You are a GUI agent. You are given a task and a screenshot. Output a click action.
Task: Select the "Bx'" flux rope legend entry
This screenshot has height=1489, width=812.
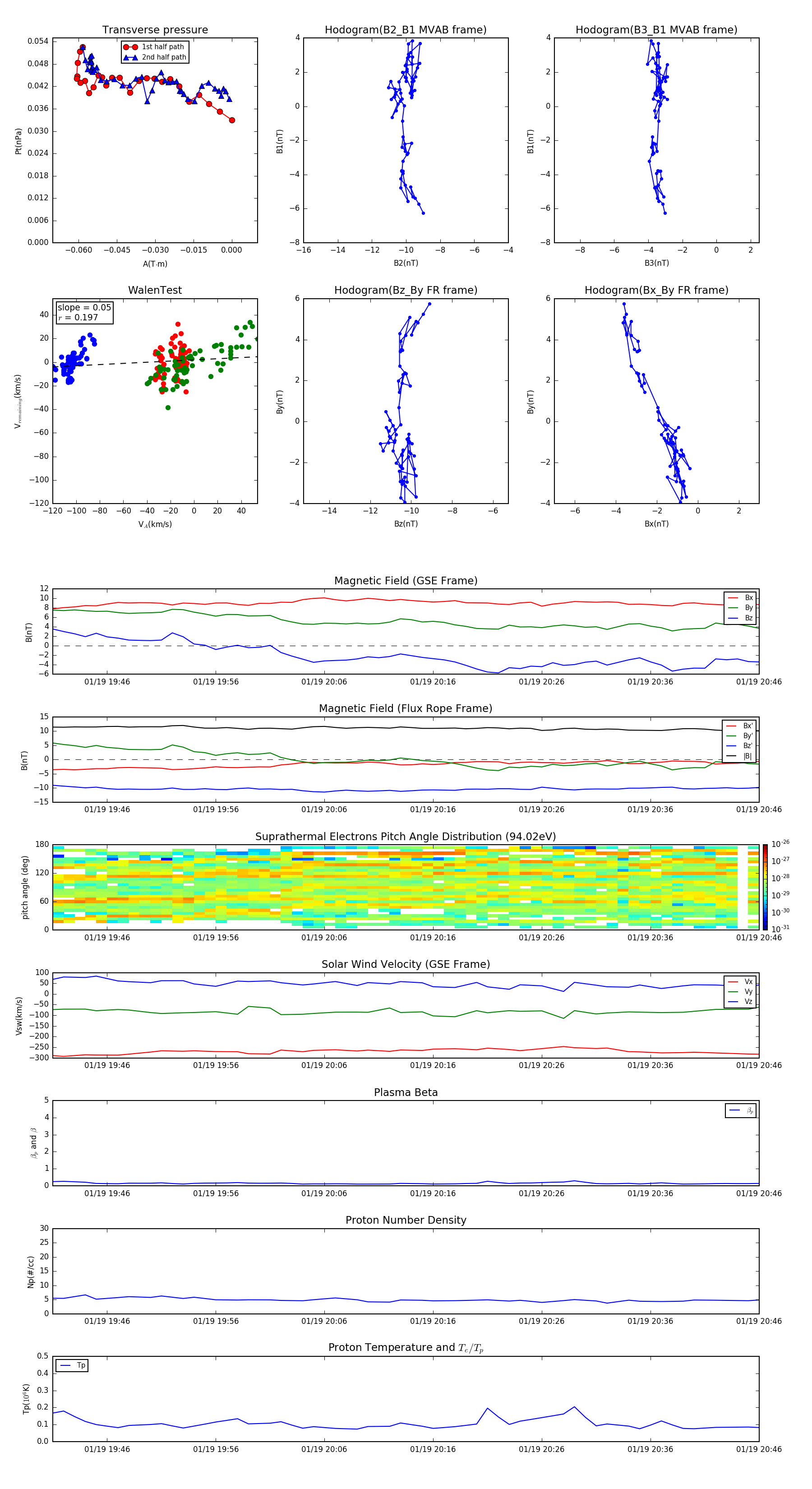click(740, 726)
